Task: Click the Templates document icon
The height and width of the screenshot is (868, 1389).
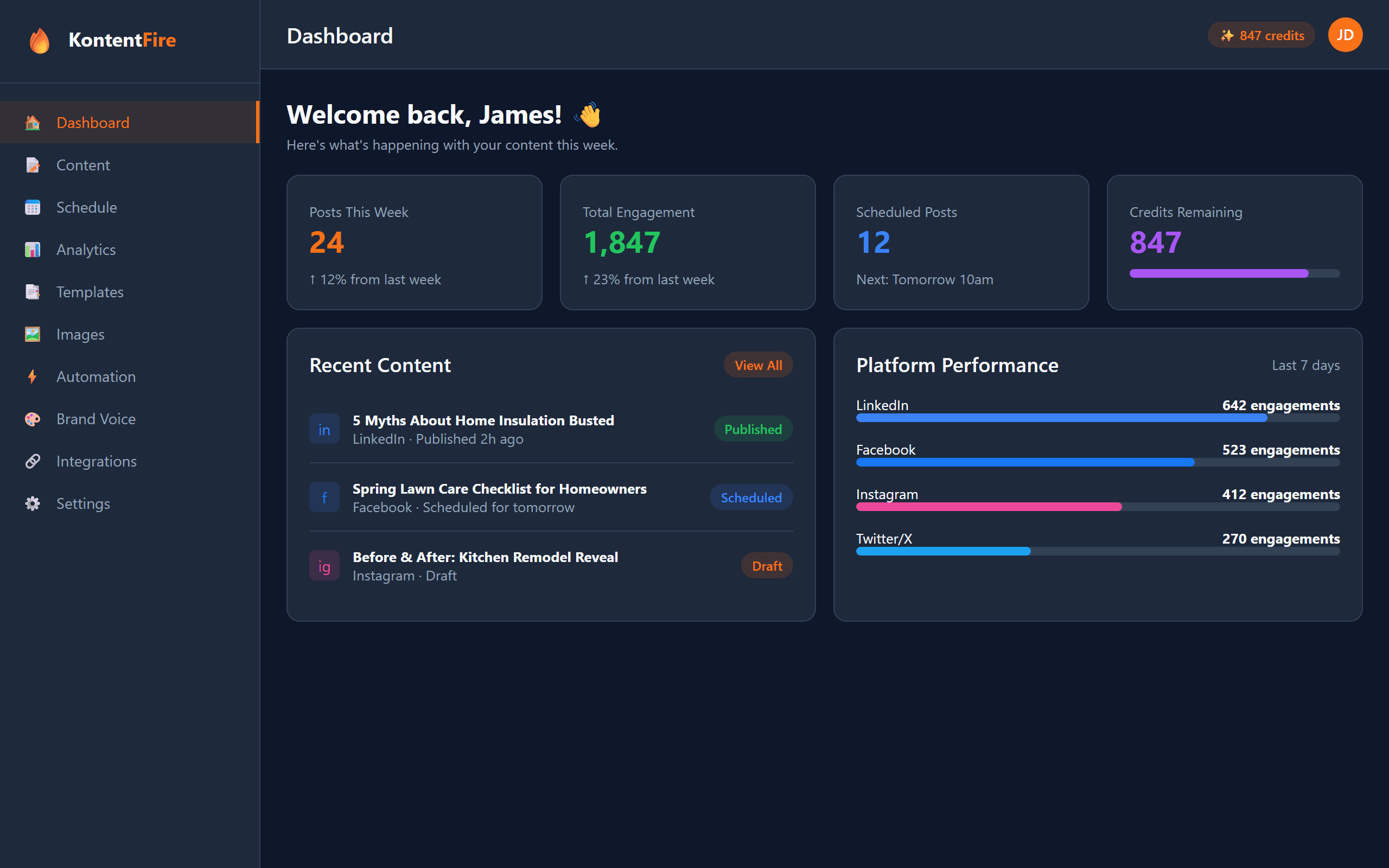Action: click(x=33, y=292)
